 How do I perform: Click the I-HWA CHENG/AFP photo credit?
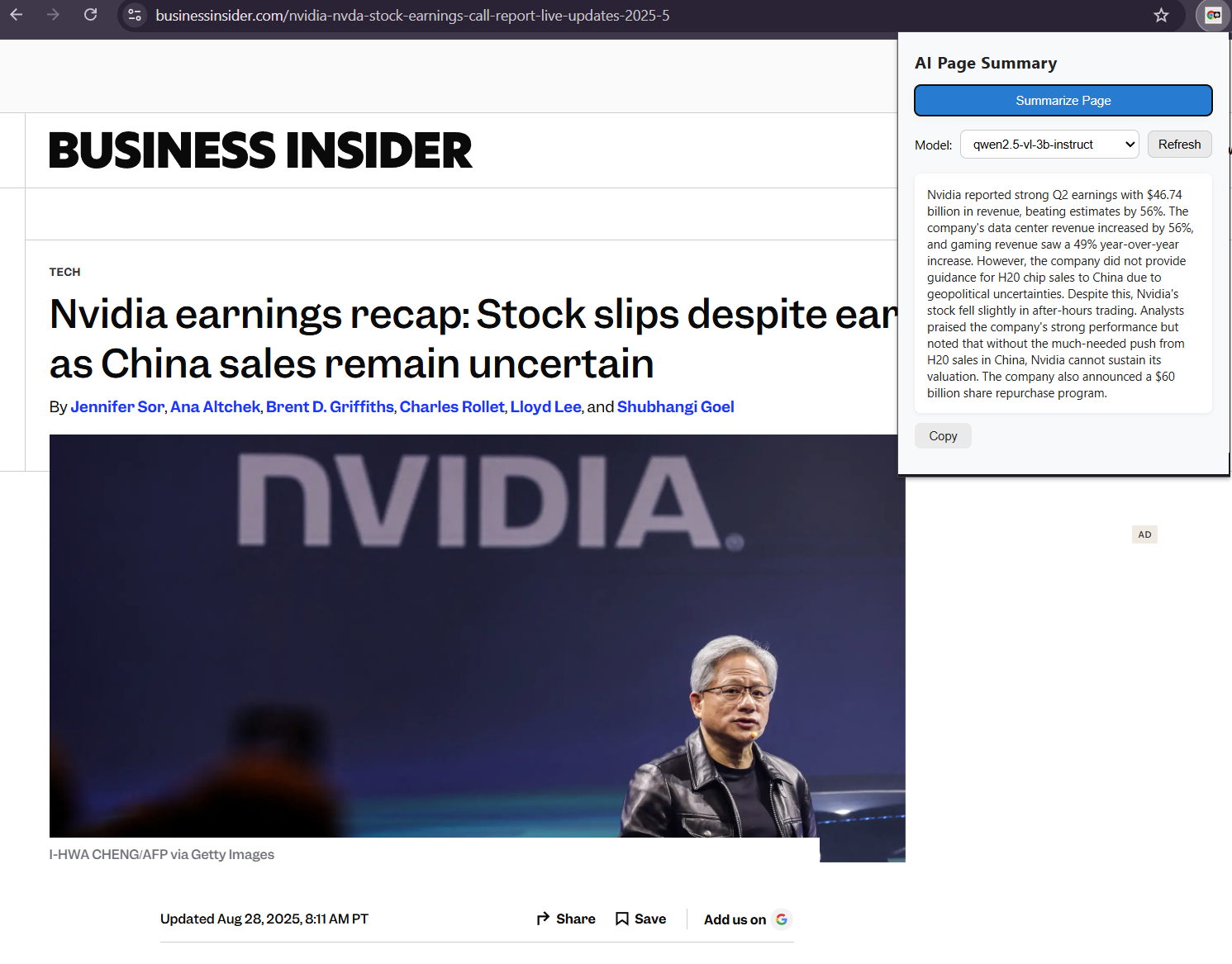[162, 854]
